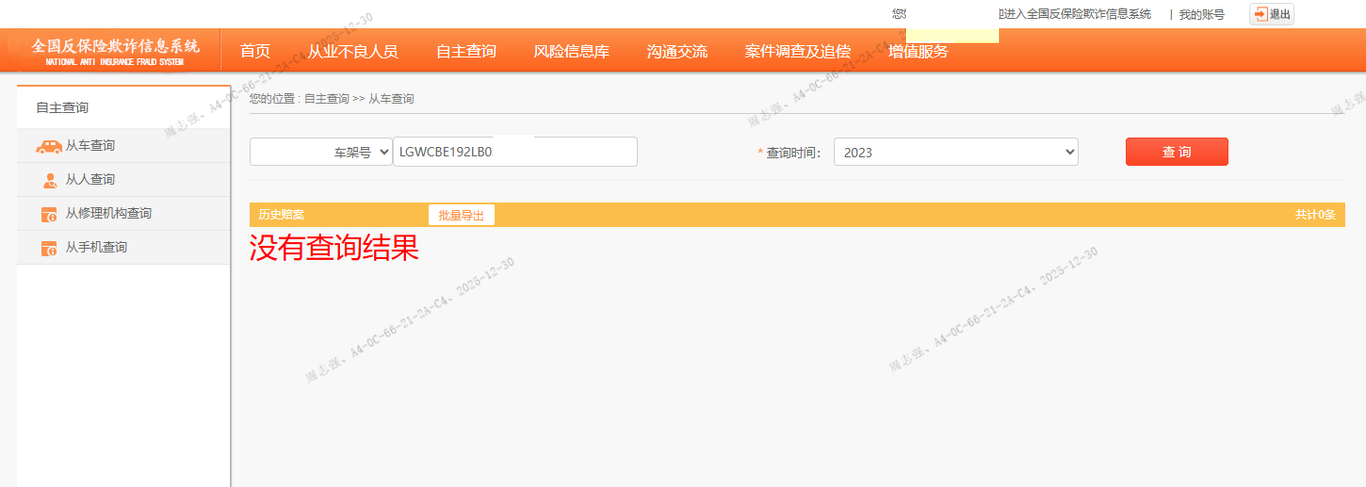This screenshot has height=487, width=1366.
Task: Click the 批量导出 button
Action: tap(461, 215)
